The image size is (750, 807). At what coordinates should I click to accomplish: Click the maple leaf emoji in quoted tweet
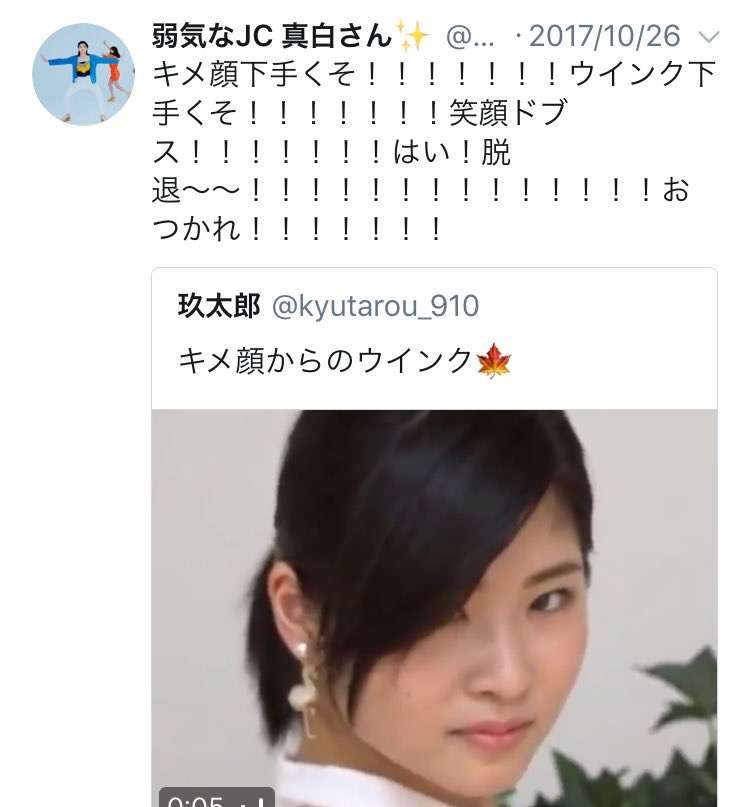point(494,360)
